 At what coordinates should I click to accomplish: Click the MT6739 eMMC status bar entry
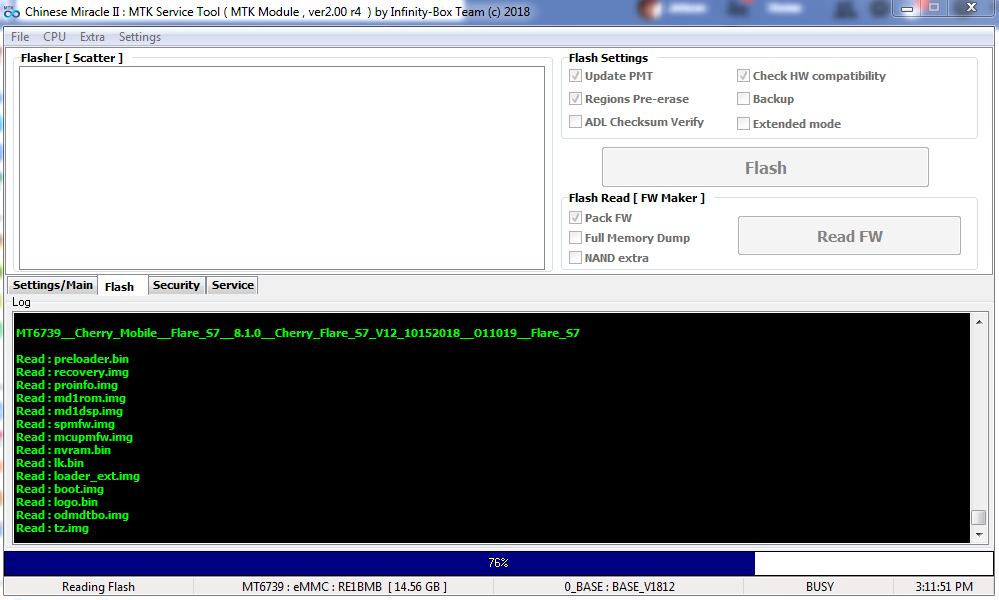pyautogui.click(x=344, y=587)
